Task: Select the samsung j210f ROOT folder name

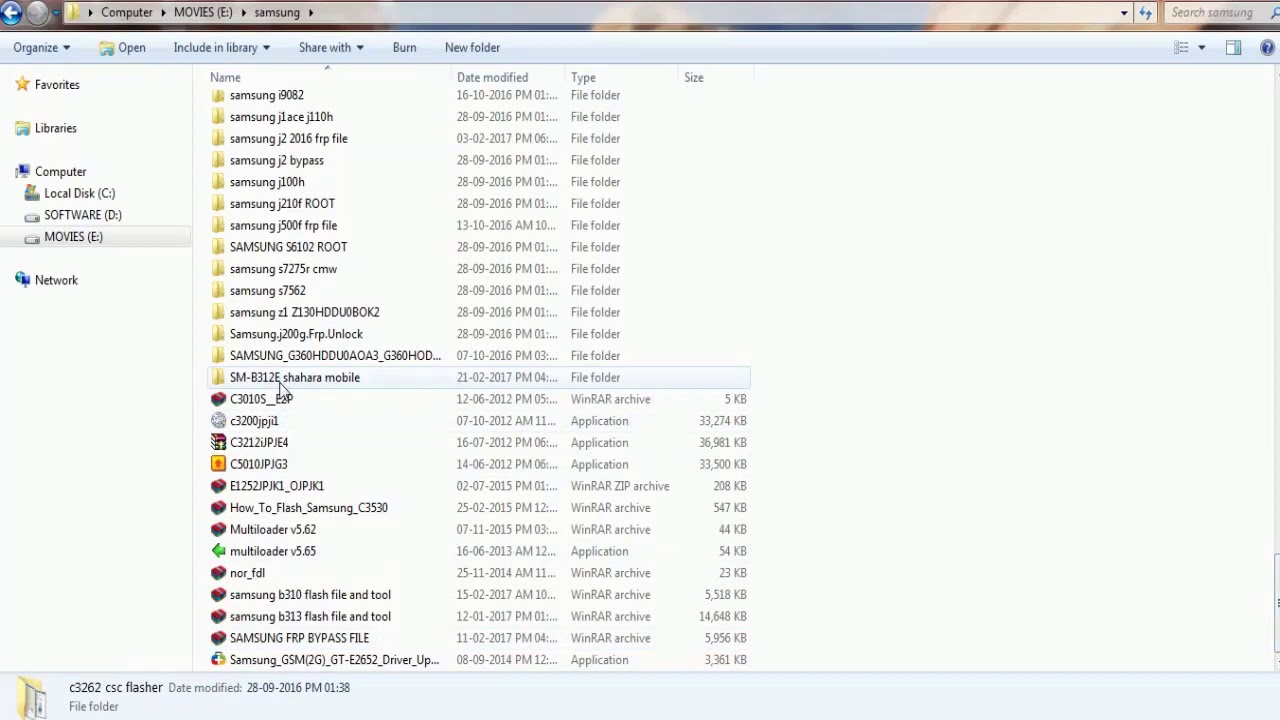Action: (x=282, y=204)
